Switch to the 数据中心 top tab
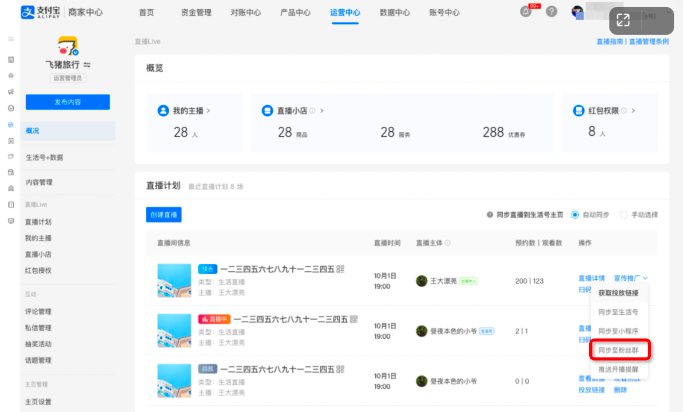The height and width of the screenshot is (412, 683). (394, 13)
